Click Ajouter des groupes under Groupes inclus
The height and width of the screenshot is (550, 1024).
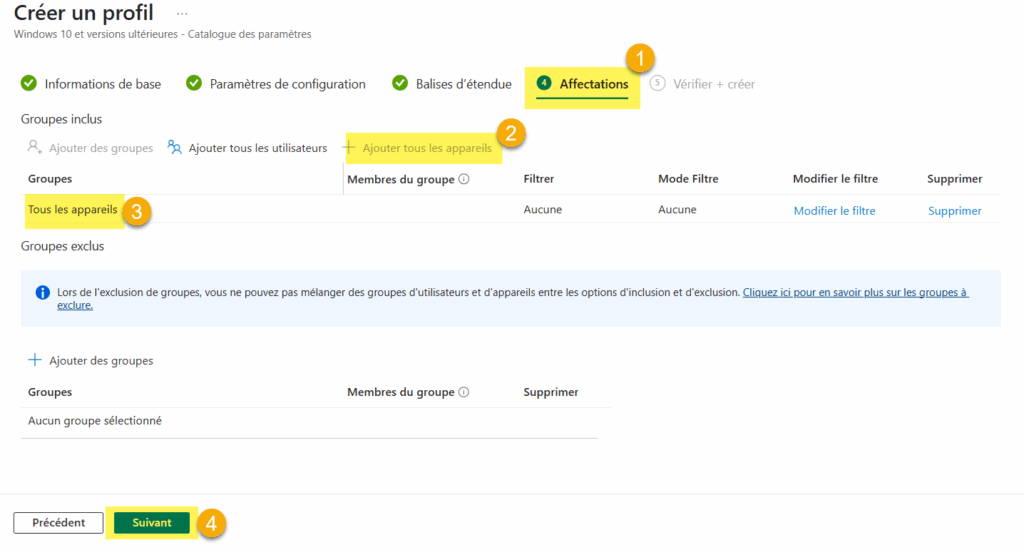tap(101, 148)
